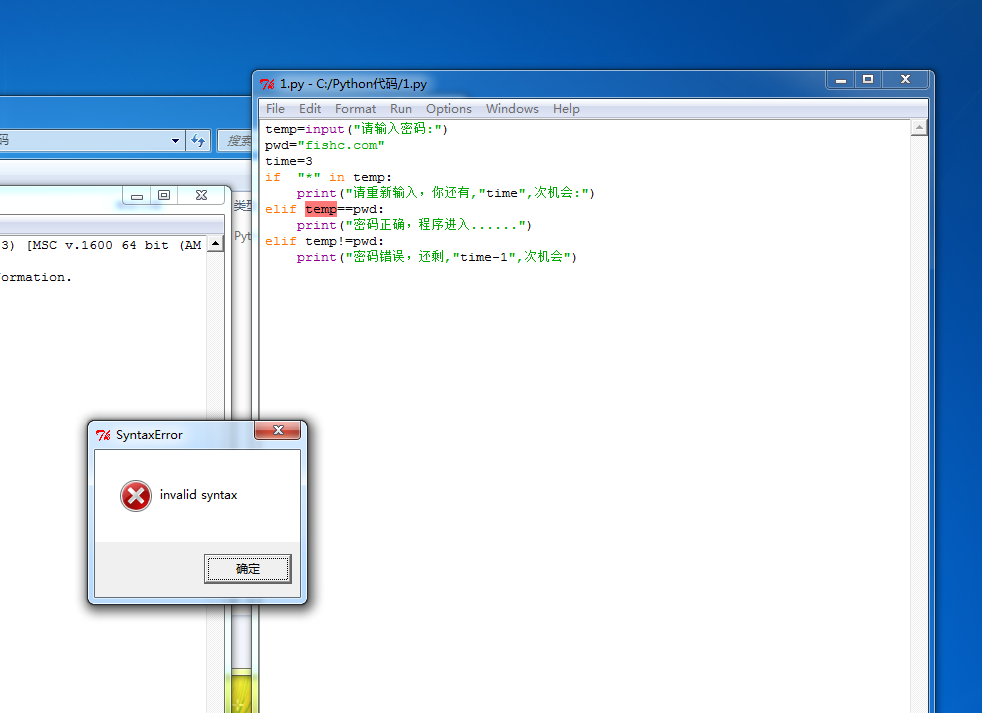The width and height of the screenshot is (982, 713).
Task: Close the Python Shell window
Action: [201, 196]
